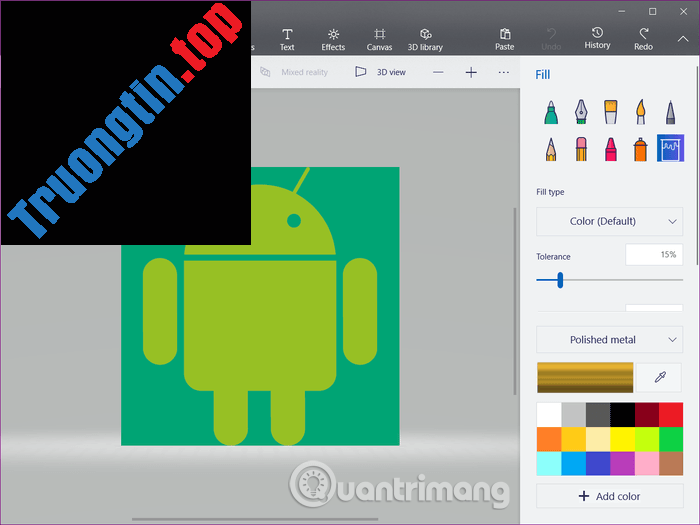Pick the bright yellow color swatch

tap(622, 439)
